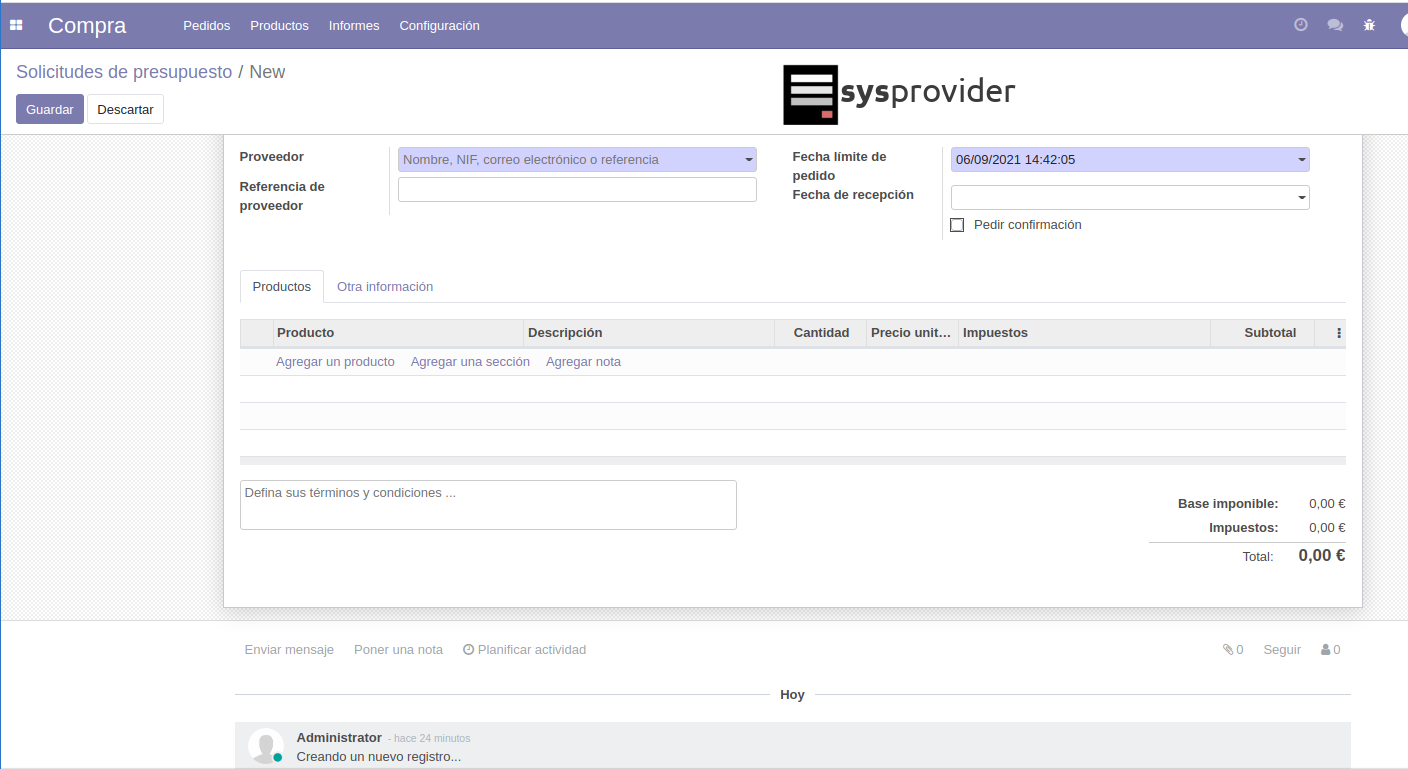Click the Descartar button
Screen dimensions: 1408x769
tap(125, 109)
